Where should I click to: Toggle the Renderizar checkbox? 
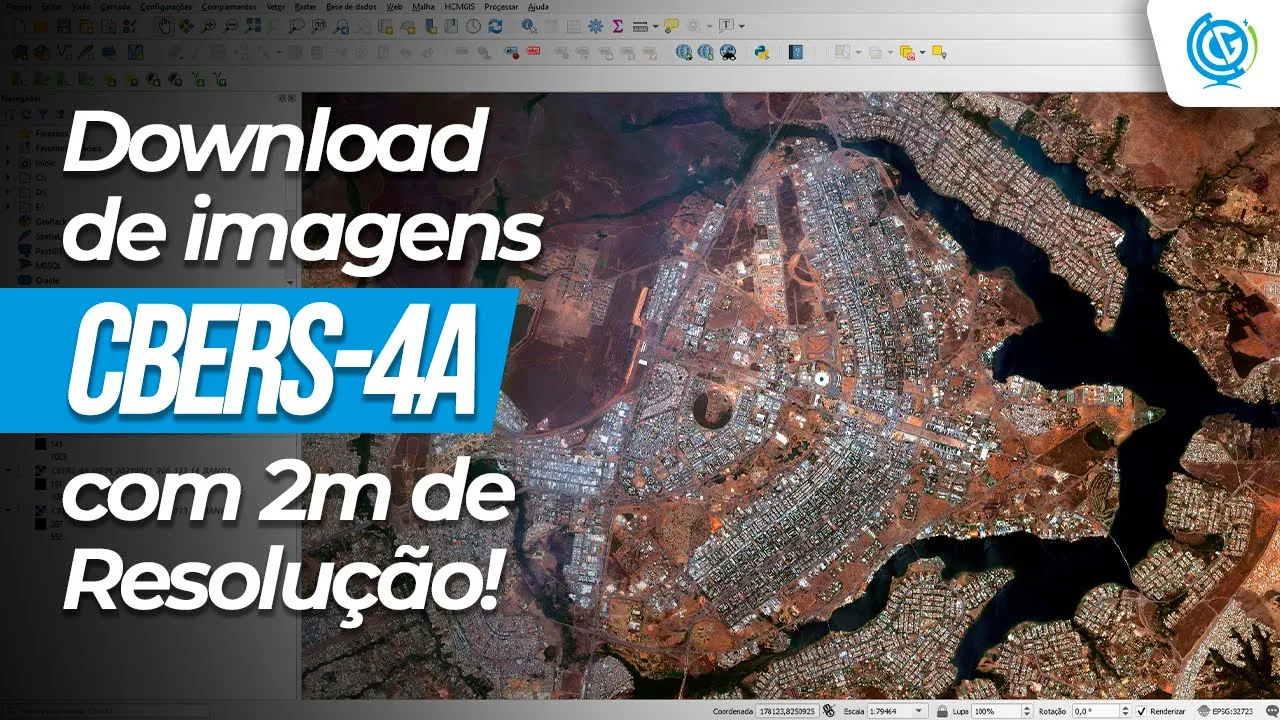pyautogui.click(x=1141, y=711)
